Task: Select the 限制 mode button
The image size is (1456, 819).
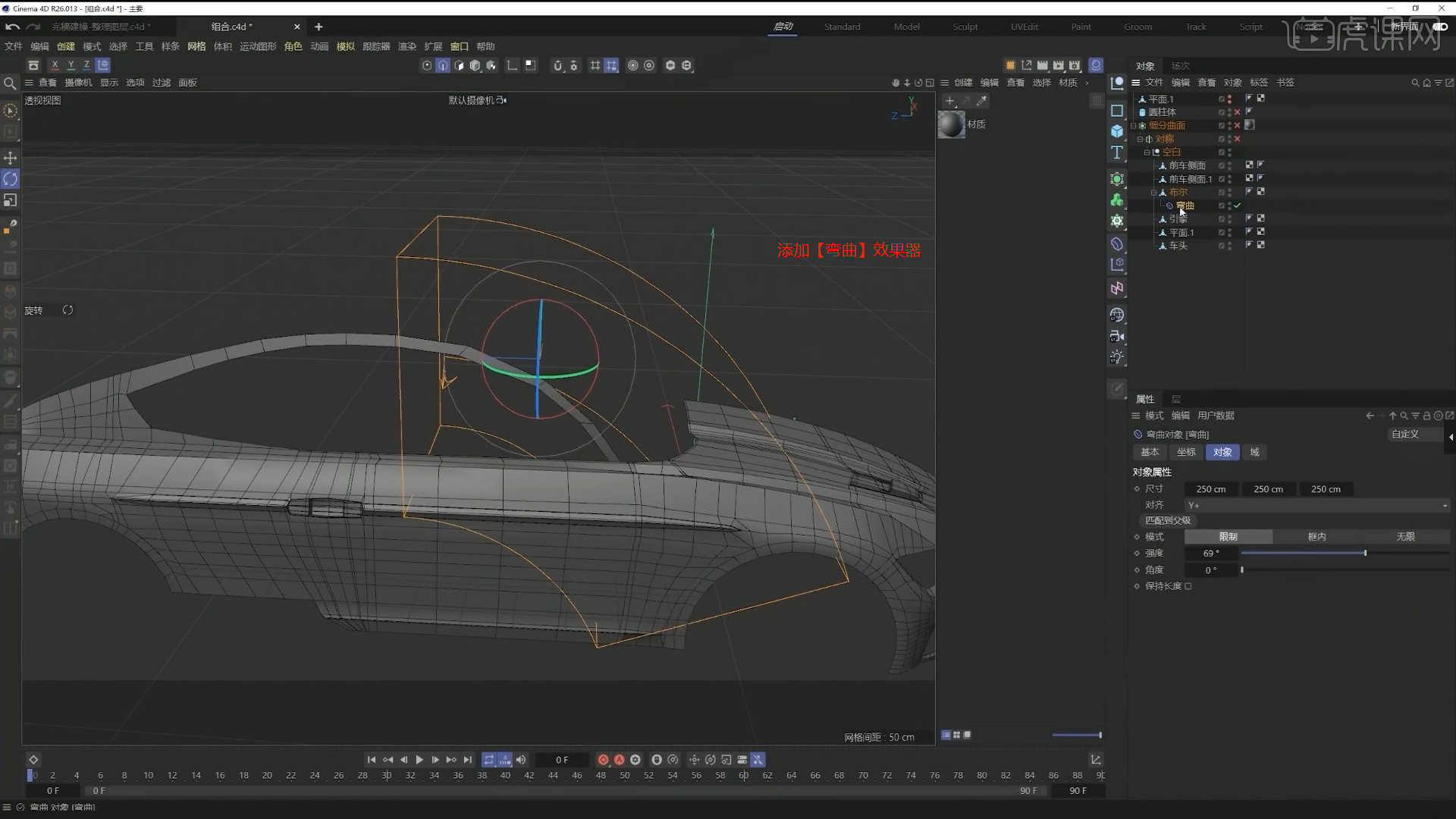Action: (1228, 537)
